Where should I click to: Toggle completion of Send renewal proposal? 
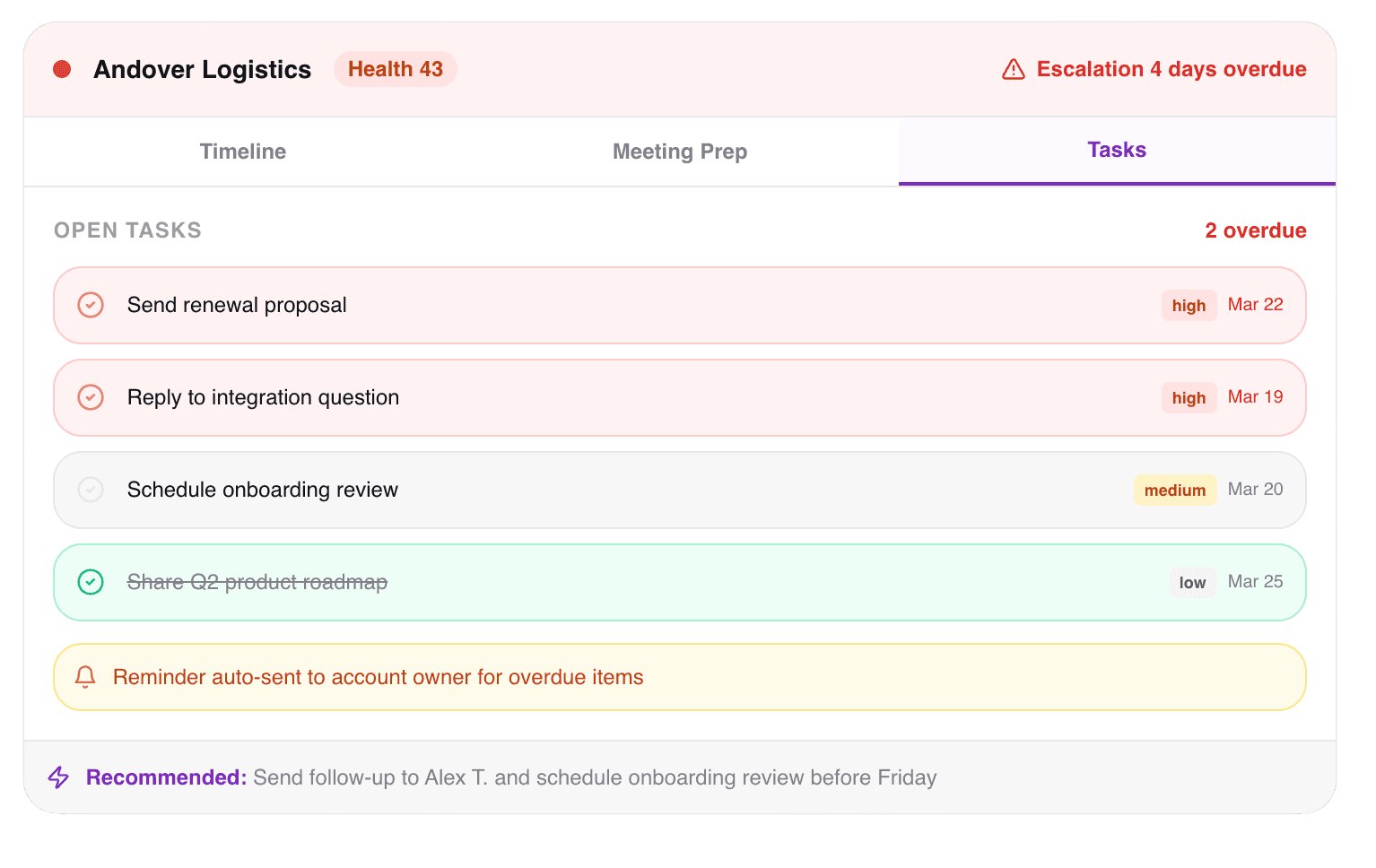coord(91,305)
